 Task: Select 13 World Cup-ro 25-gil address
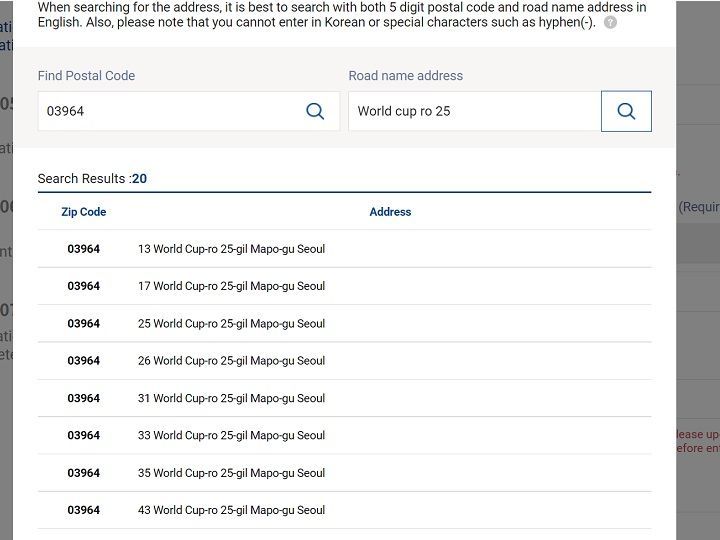coord(231,249)
